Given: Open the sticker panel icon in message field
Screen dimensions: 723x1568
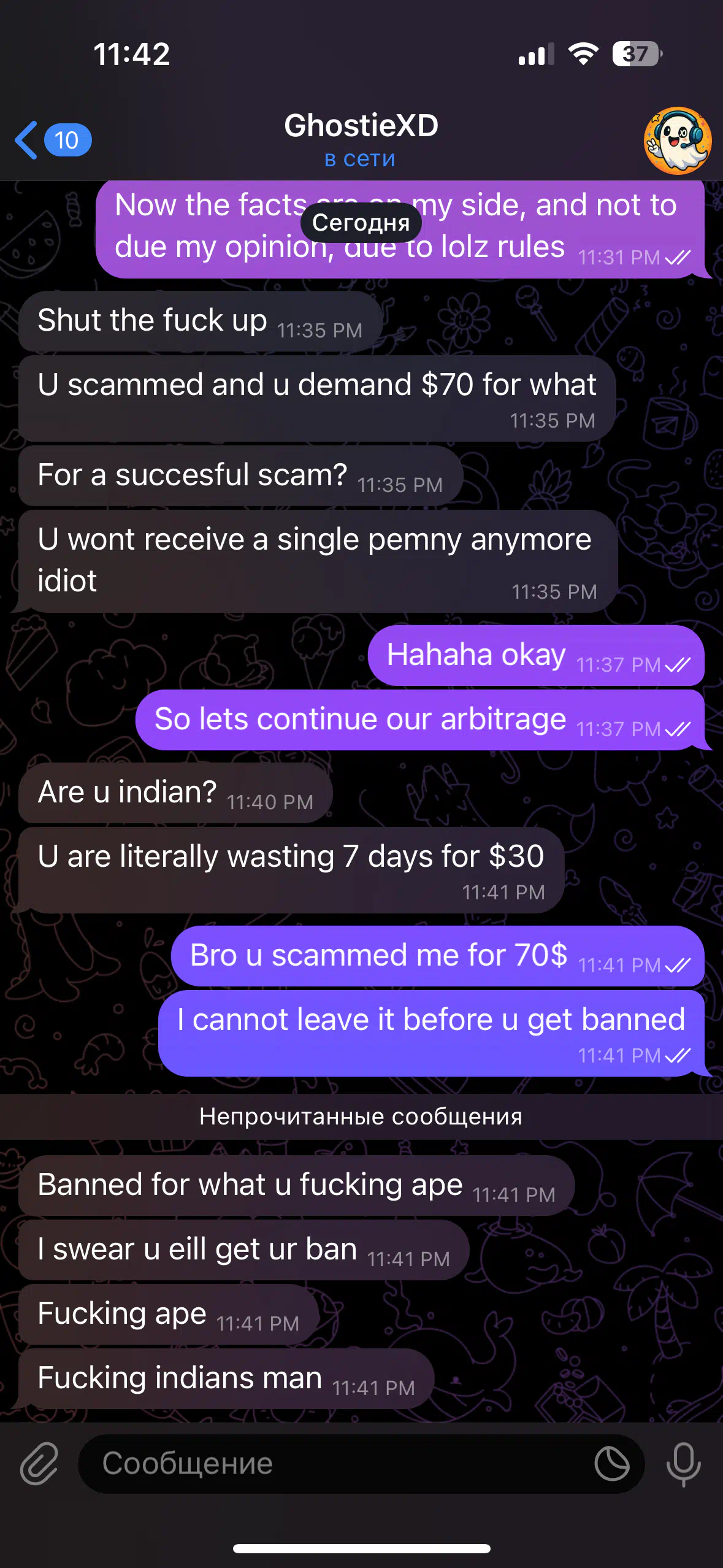Looking at the screenshot, I should [611, 1464].
